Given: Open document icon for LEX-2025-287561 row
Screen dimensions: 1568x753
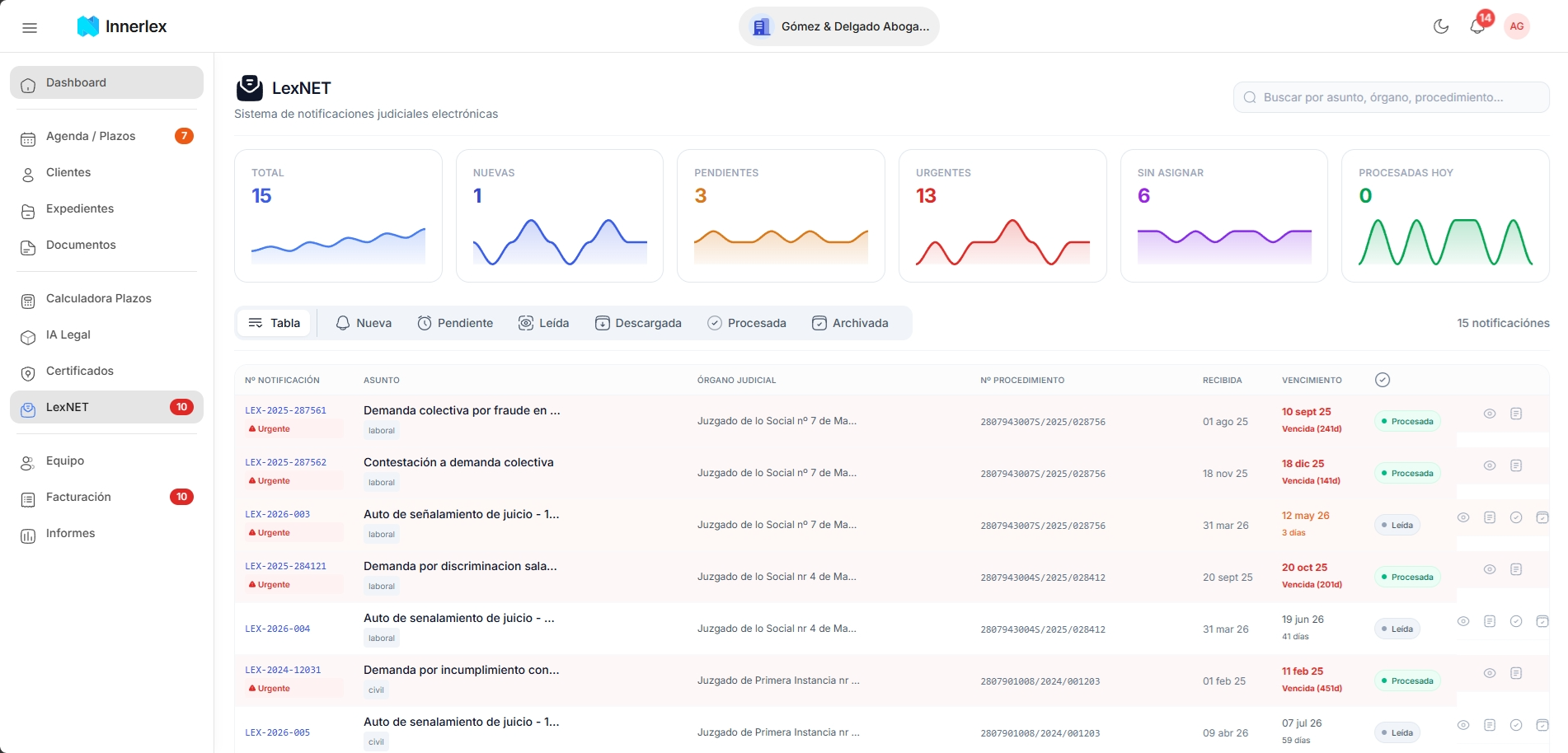Looking at the screenshot, I should pos(1516,414).
